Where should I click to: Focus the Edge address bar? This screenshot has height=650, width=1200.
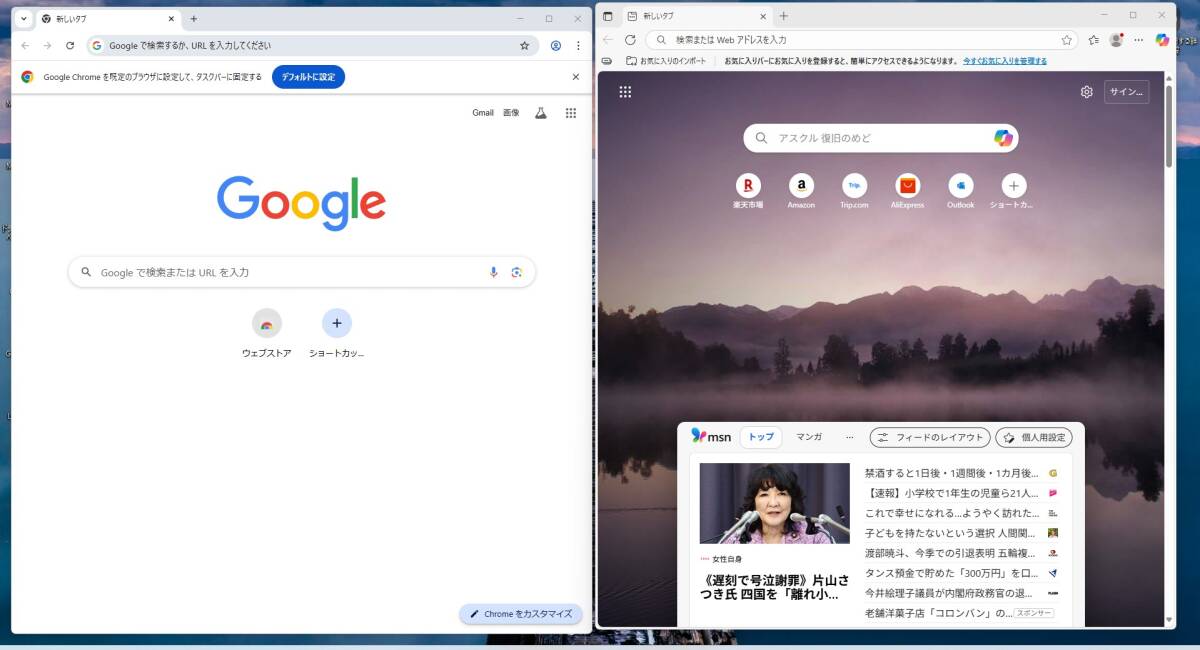(862, 40)
